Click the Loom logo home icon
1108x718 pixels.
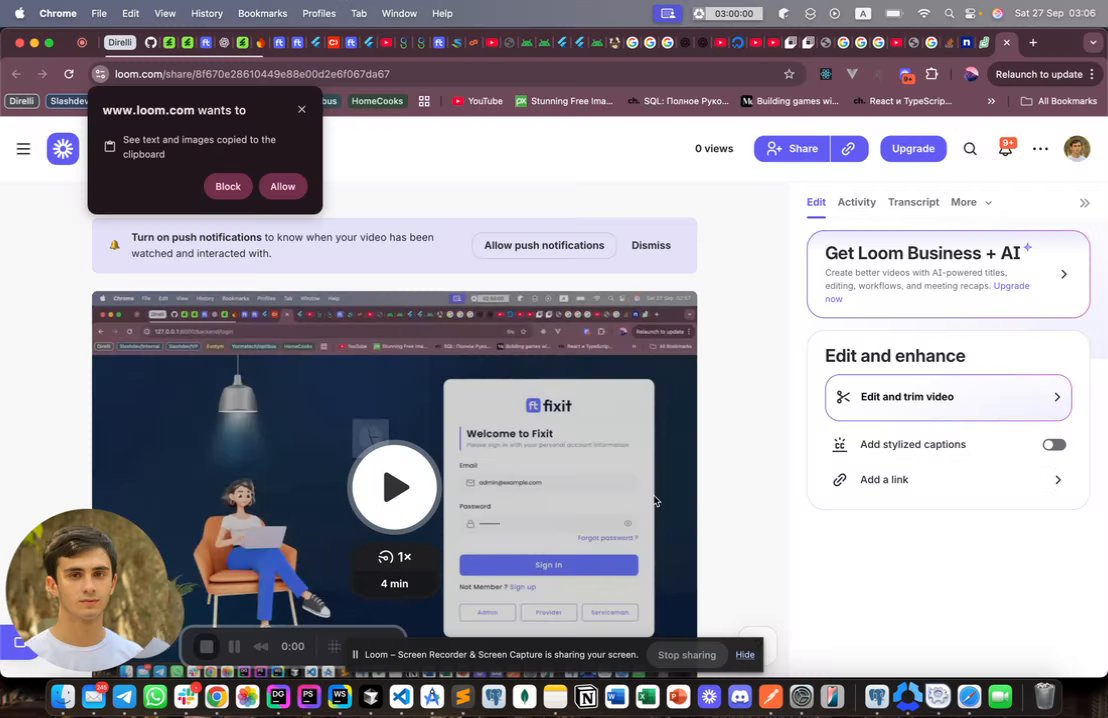(63, 148)
